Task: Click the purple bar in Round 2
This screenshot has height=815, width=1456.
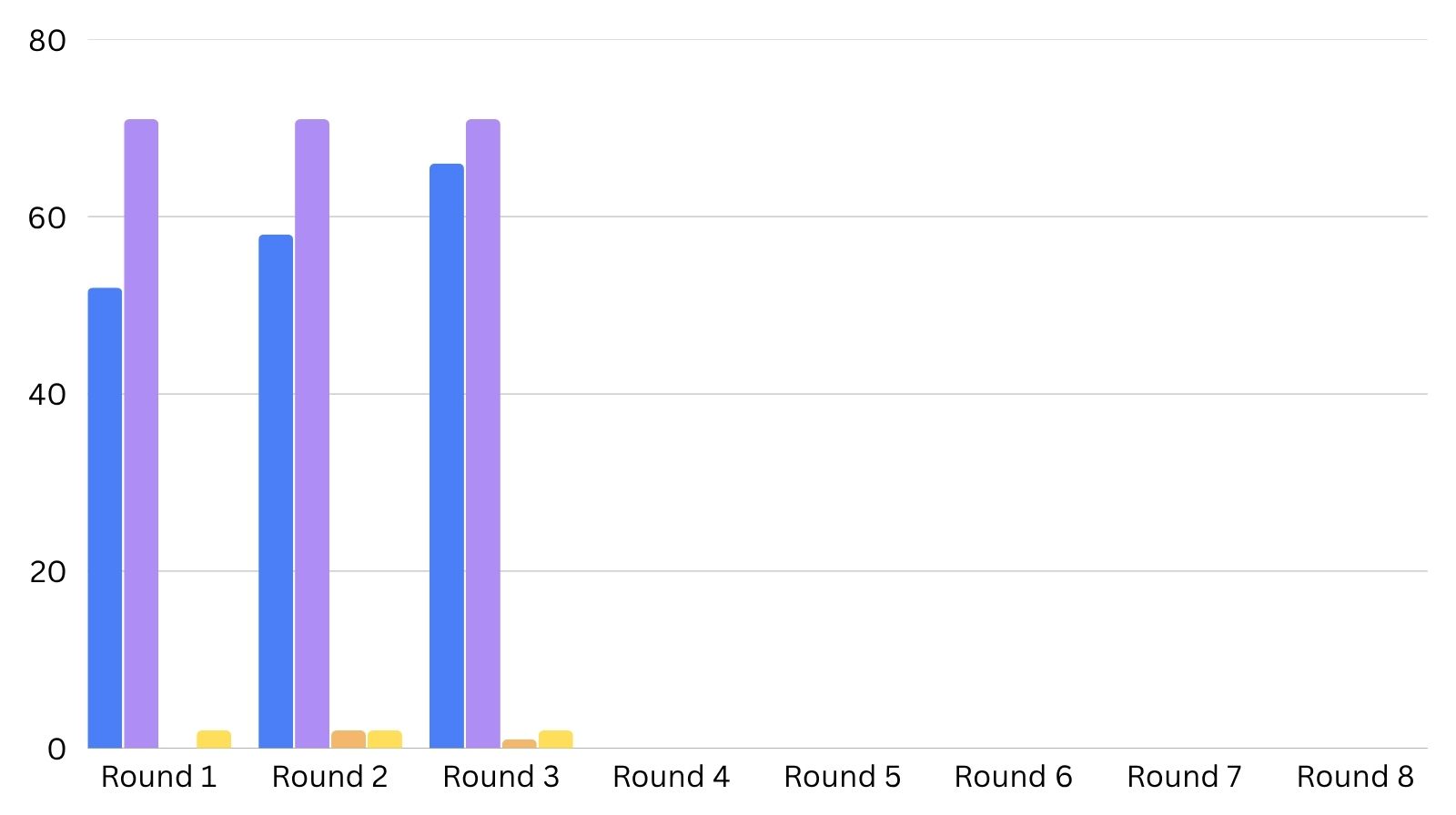Action: (x=312, y=434)
